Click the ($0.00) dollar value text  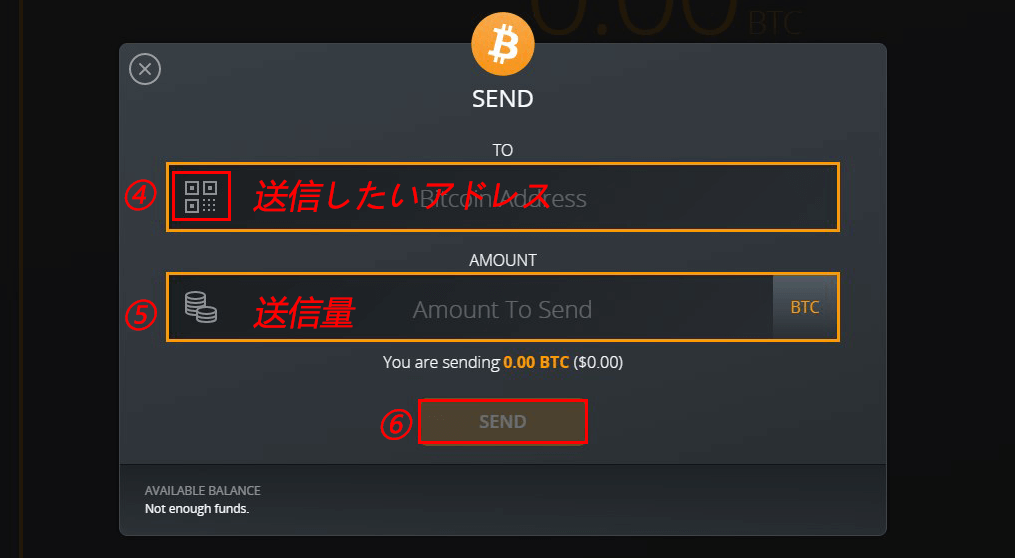597,362
